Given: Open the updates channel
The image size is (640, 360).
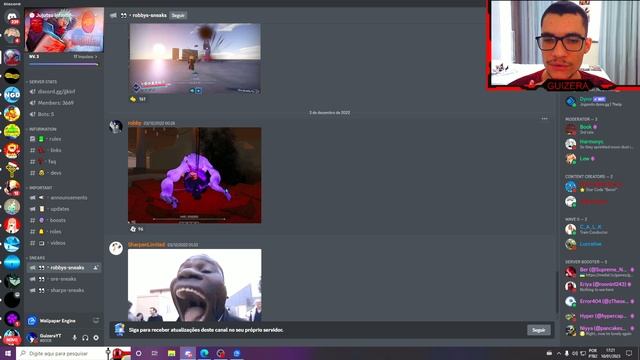Looking at the screenshot, I should point(64,209).
